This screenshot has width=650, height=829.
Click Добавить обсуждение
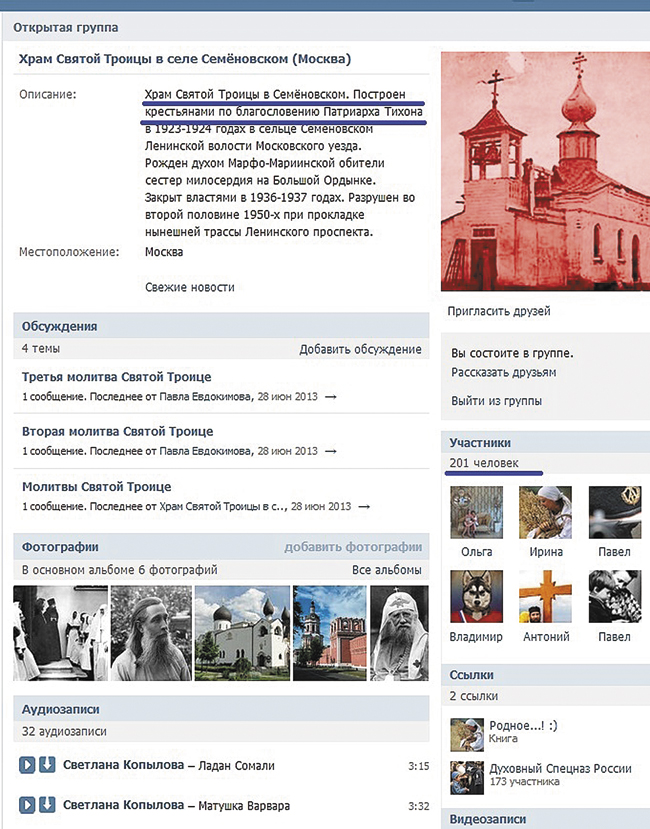click(x=360, y=349)
